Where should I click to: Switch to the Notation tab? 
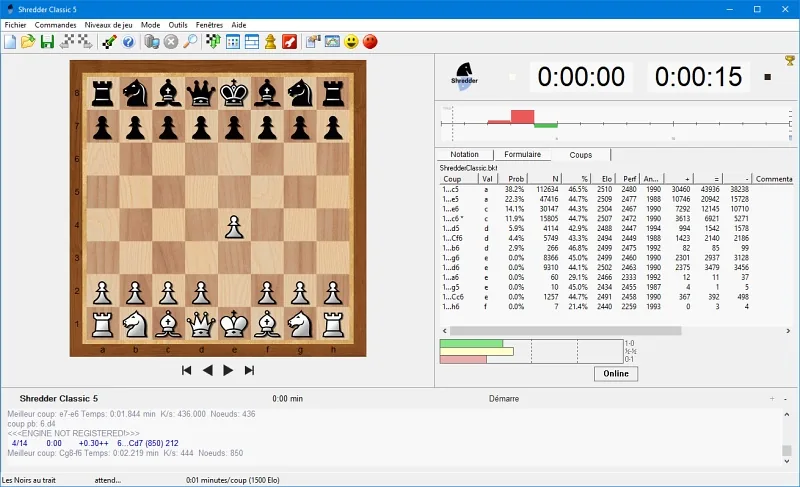click(x=464, y=155)
